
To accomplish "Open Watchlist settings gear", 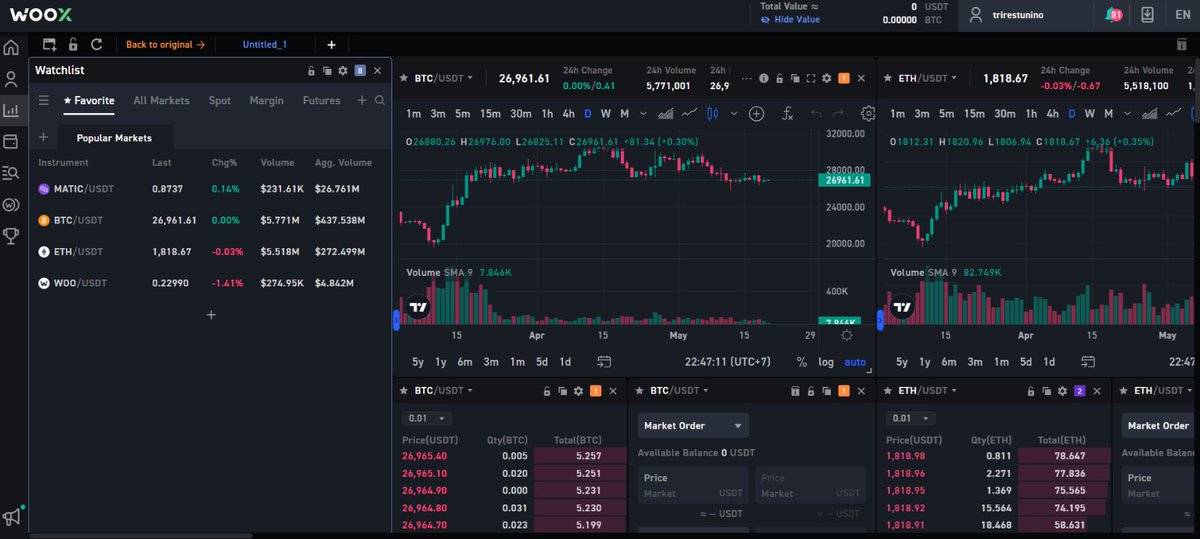I will click(343, 71).
